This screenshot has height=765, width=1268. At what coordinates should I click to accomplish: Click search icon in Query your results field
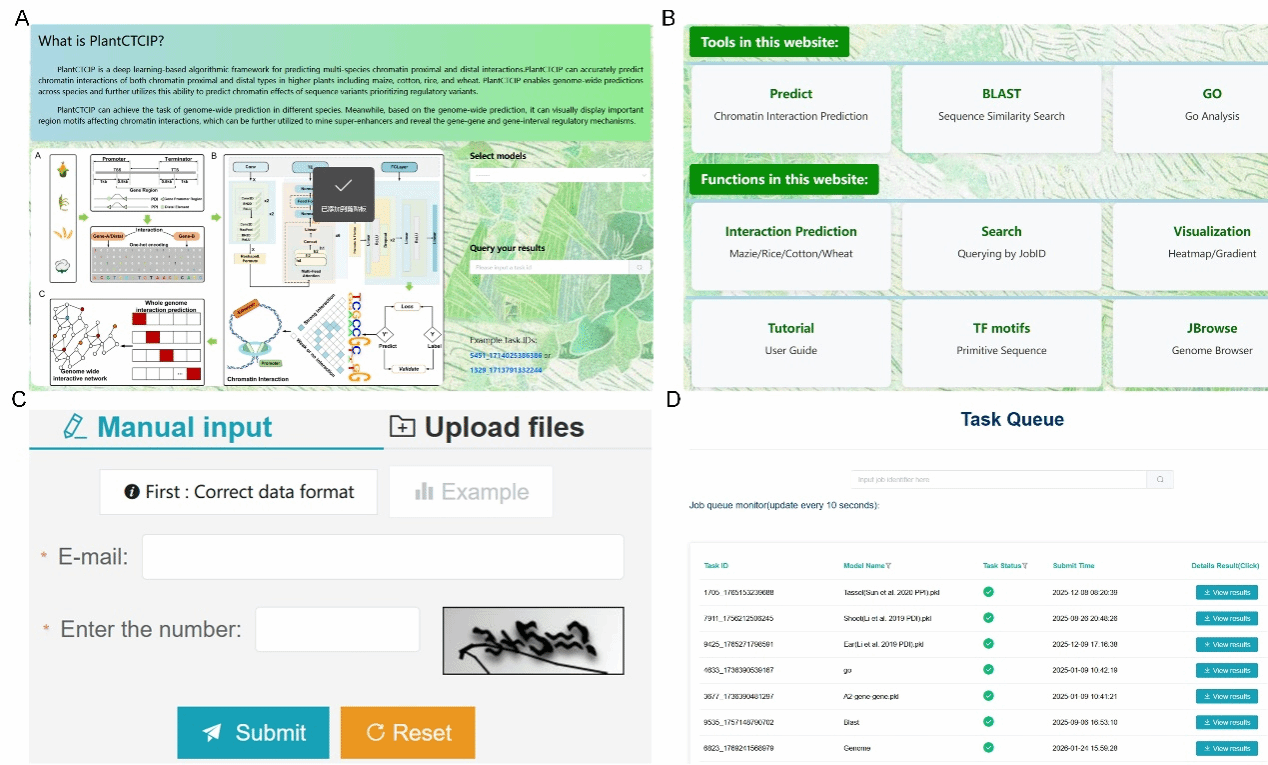point(640,268)
